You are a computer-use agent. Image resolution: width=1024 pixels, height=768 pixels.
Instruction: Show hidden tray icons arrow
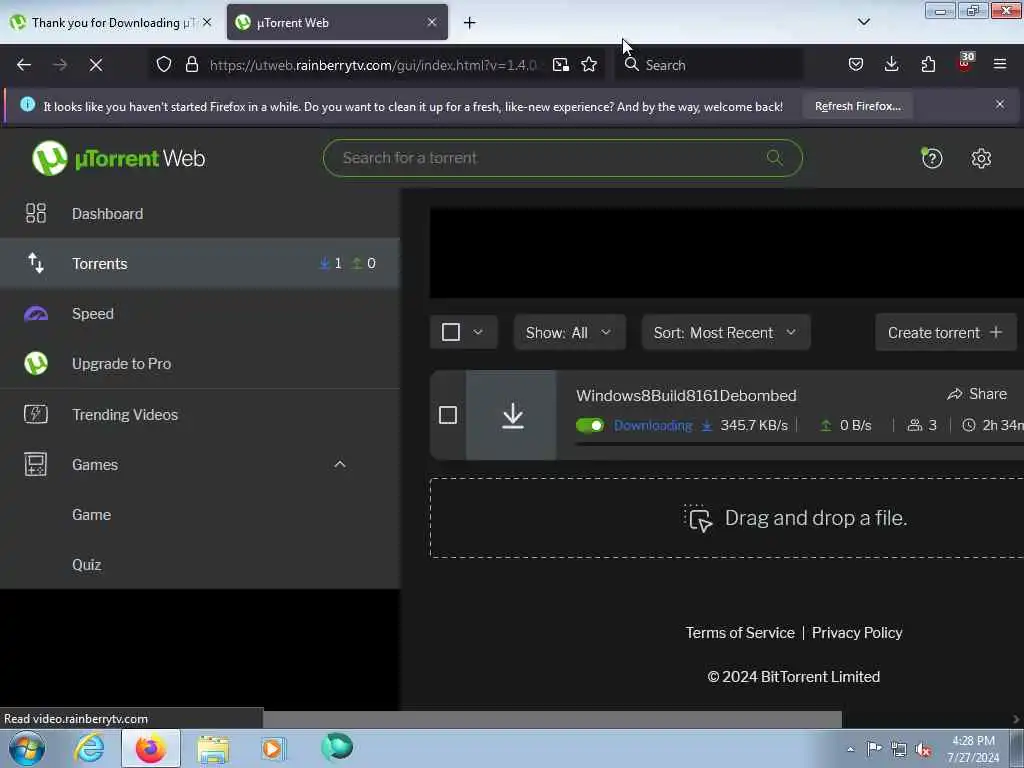click(x=850, y=749)
